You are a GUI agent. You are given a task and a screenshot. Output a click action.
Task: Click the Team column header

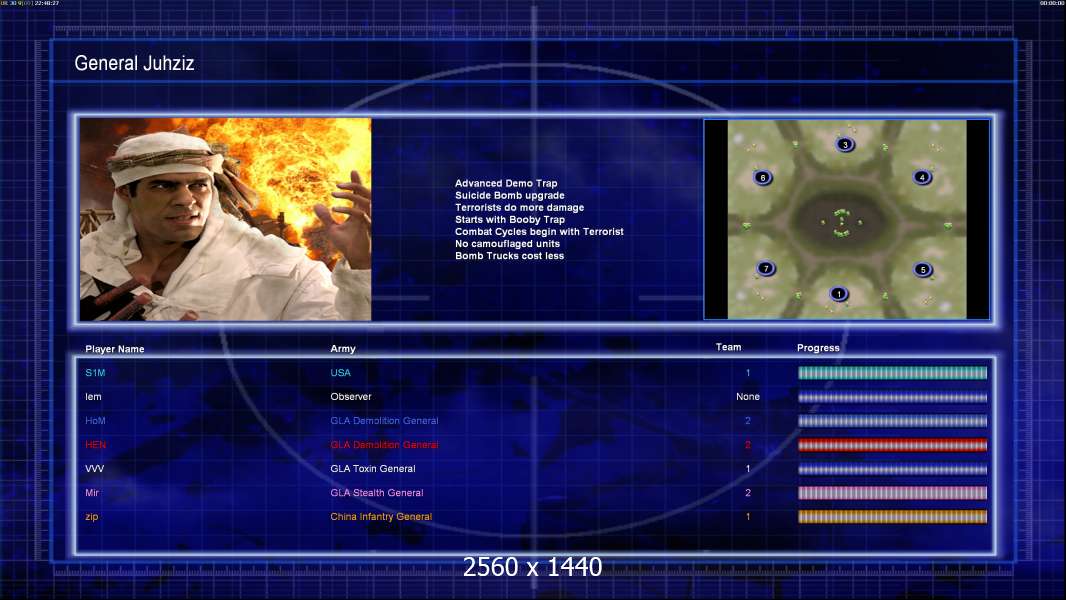tap(728, 347)
